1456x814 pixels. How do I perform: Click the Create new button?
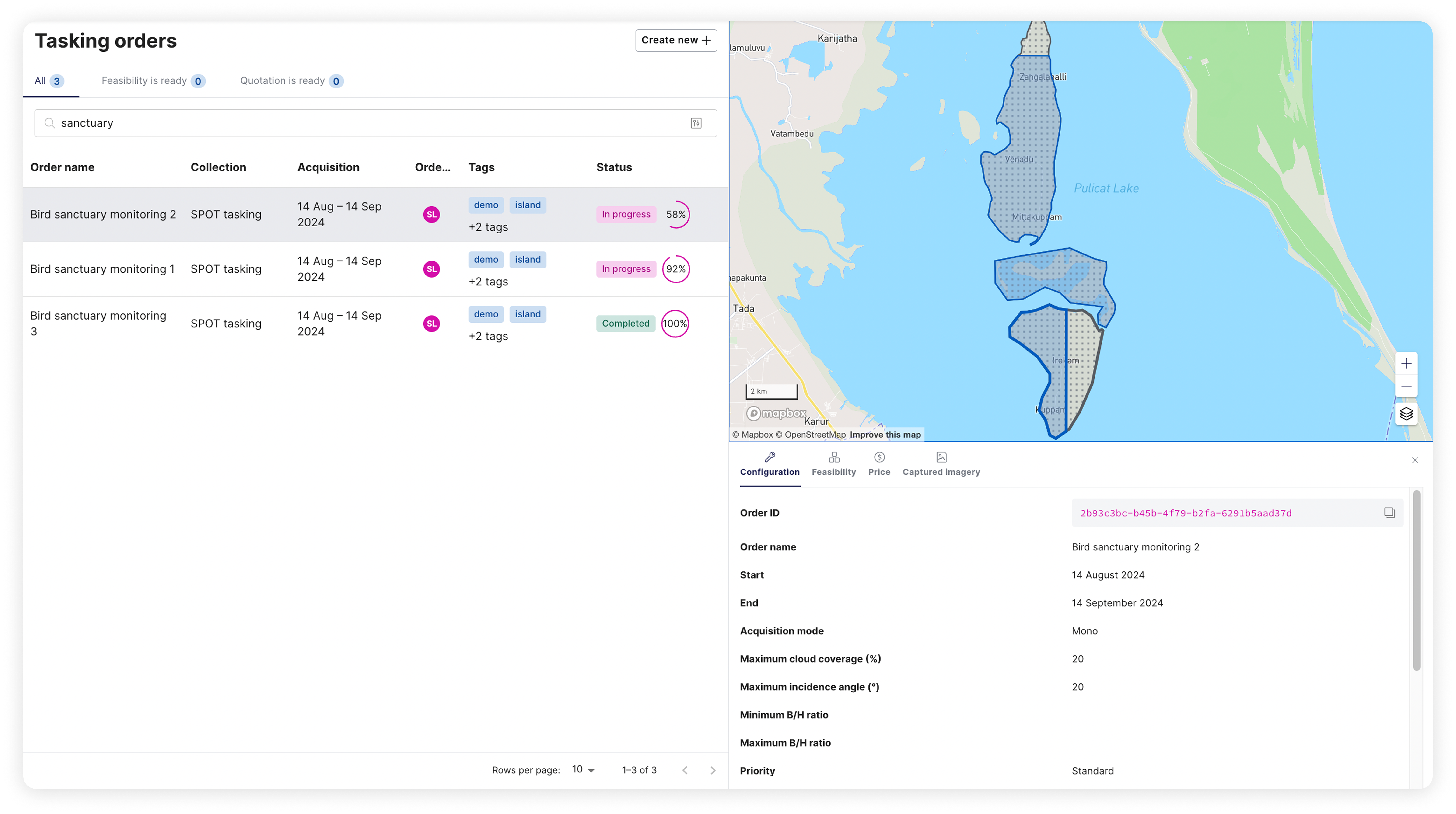pyautogui.click(x=676, y=40)
